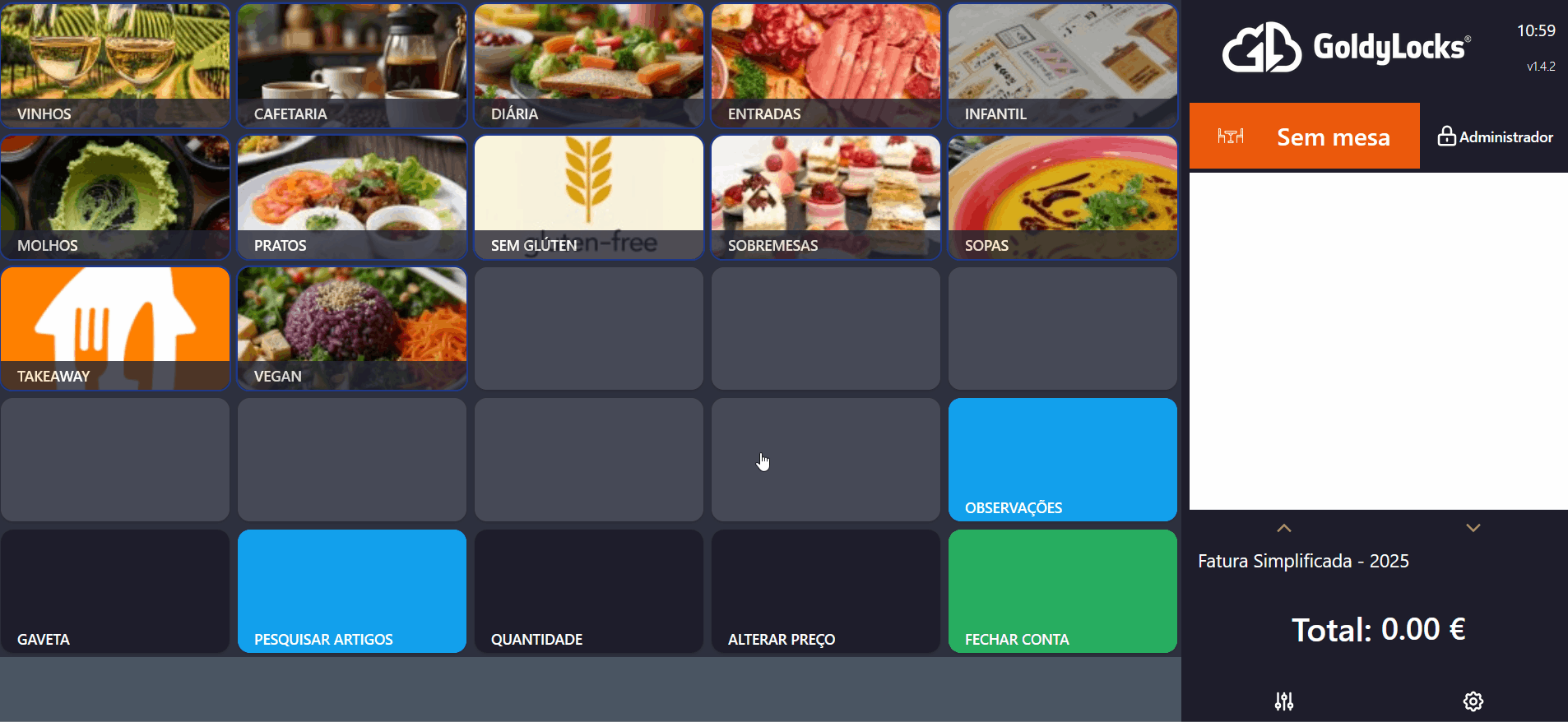Move order list down with chevron arrow

[1473, 528]
